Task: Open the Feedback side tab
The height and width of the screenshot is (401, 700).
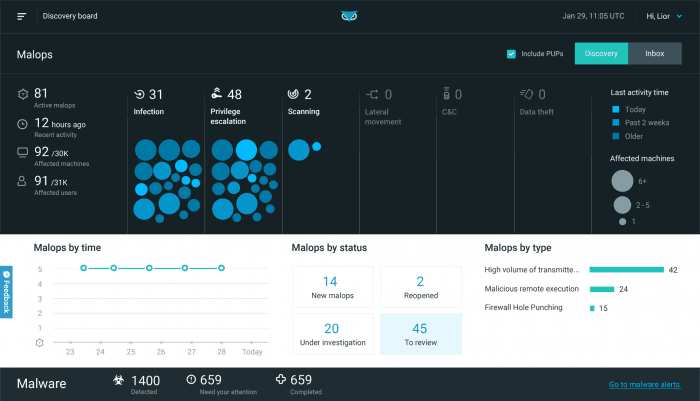Action: pyautogui.click(x=6, y=292)
